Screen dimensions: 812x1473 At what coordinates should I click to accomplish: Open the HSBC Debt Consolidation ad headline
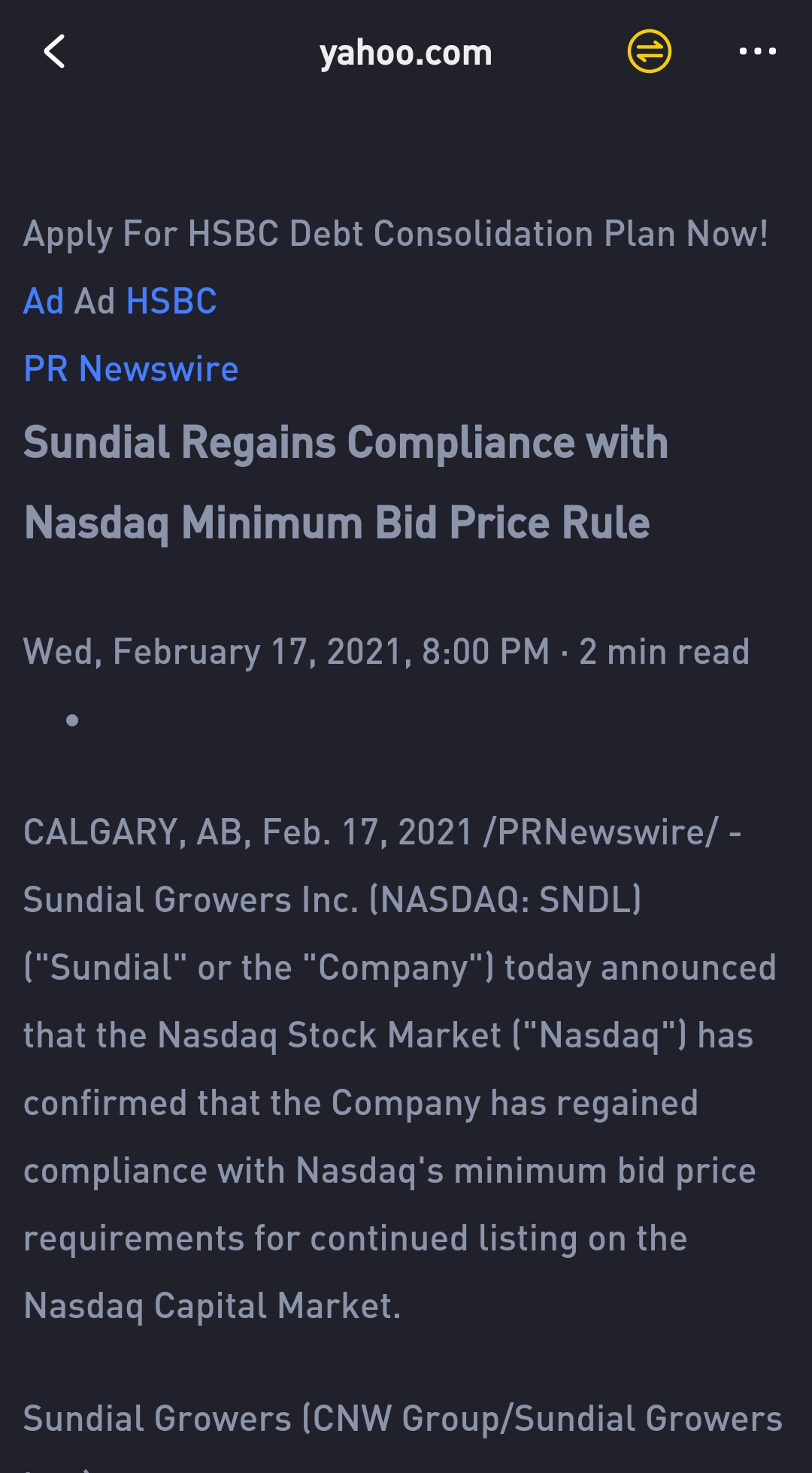coord(395,234)
